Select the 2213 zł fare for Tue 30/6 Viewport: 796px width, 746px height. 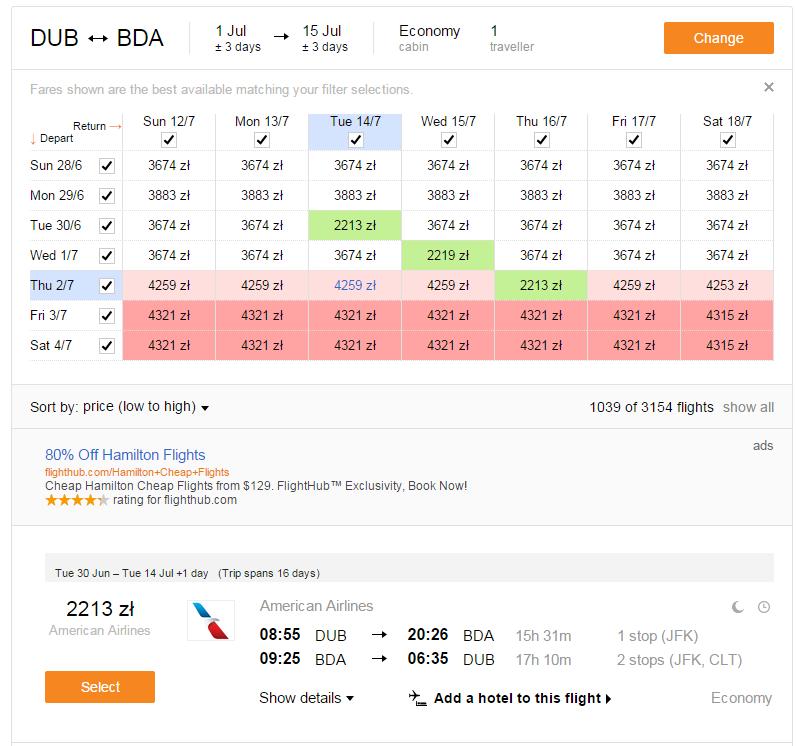pyautogui.click(x=355, y=225)
